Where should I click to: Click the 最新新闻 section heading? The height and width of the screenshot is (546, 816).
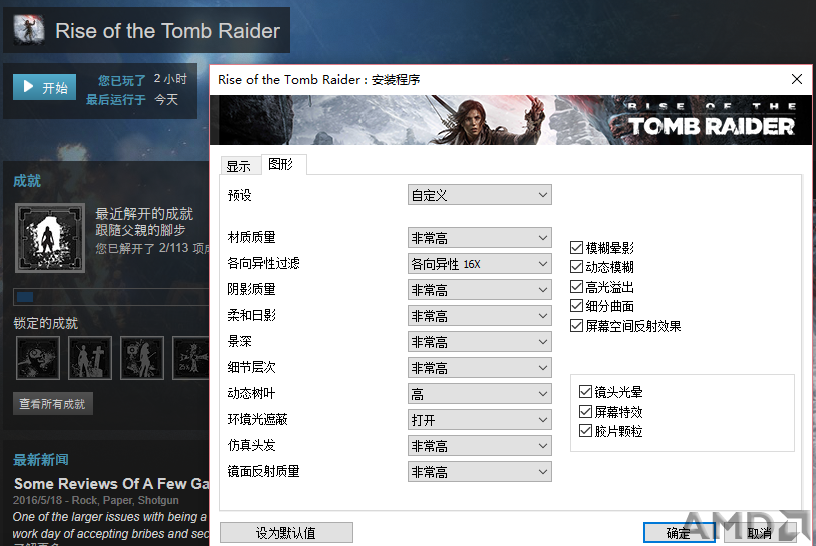tap(41, 460)
